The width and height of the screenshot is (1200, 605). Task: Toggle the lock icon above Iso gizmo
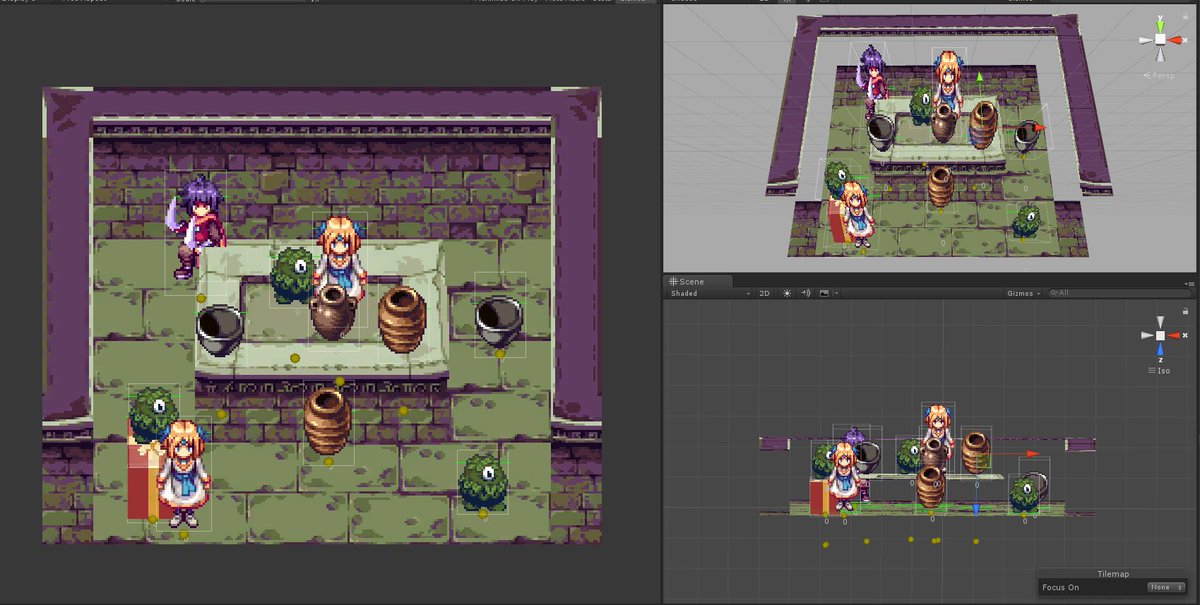coord(1185,311)
